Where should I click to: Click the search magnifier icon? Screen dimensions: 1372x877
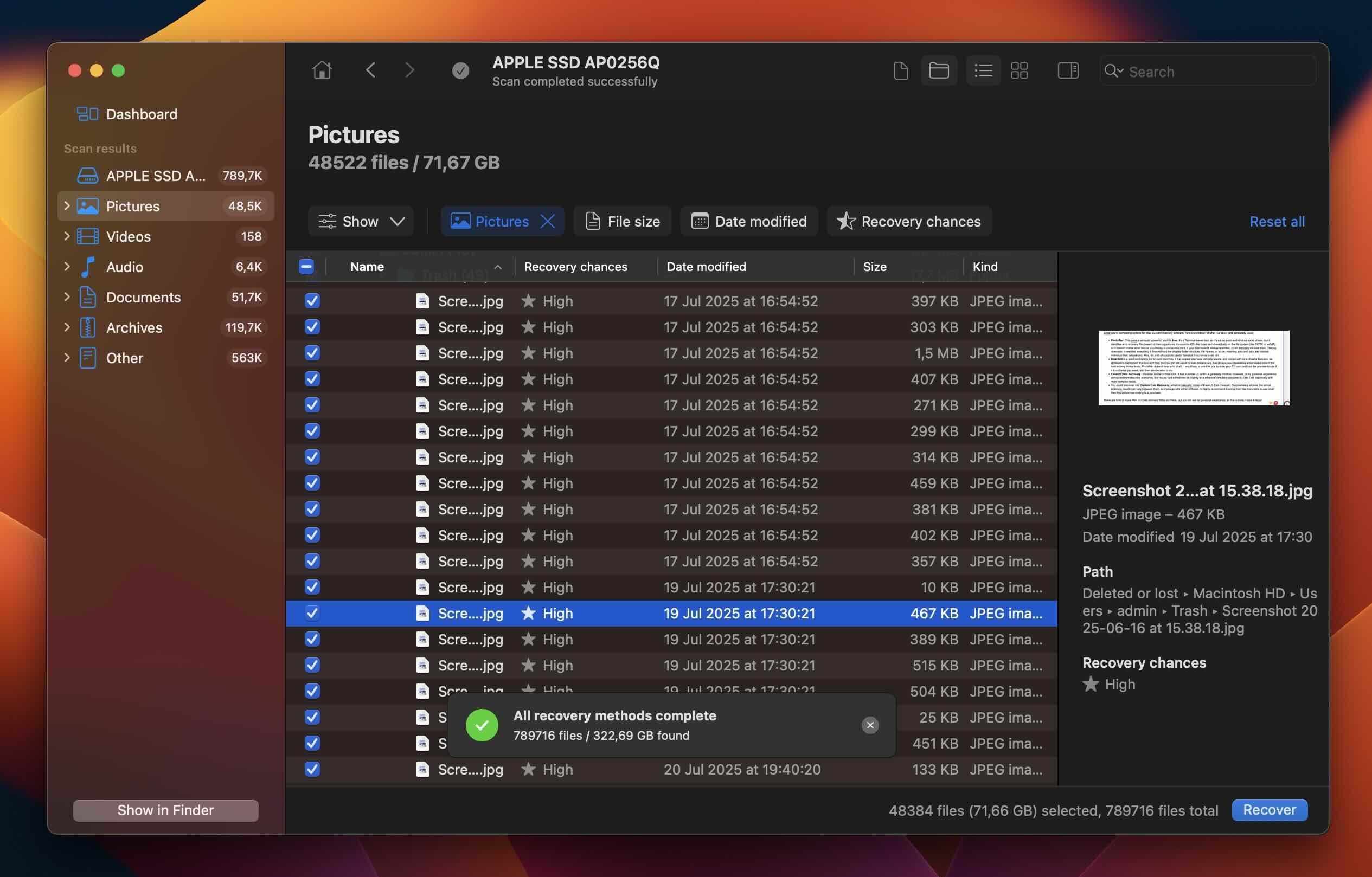pyautogui.click(x=1113, y=71)
